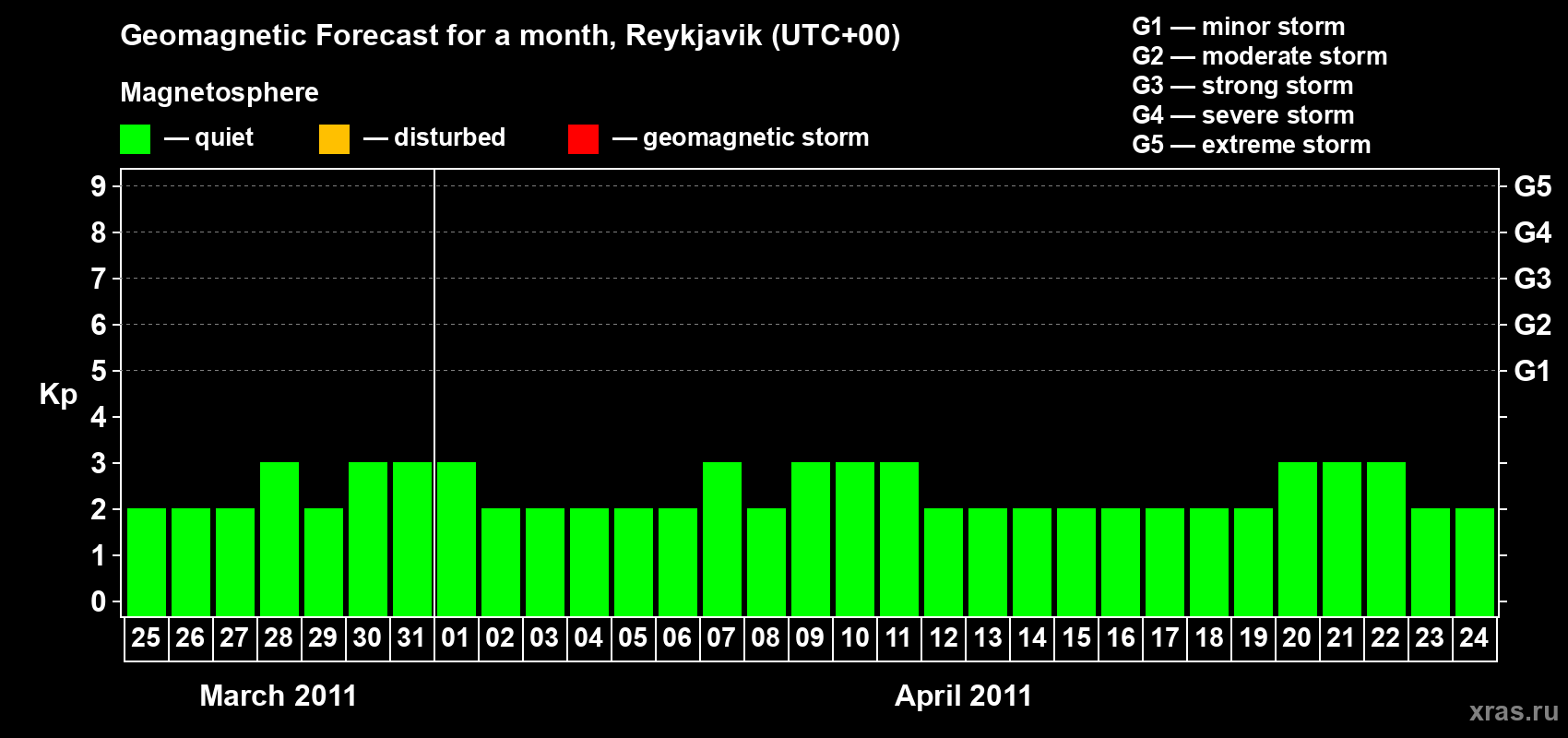Click the bar for March 30
This screenshot has width=1568, height=738.
(x=368, y=539)
